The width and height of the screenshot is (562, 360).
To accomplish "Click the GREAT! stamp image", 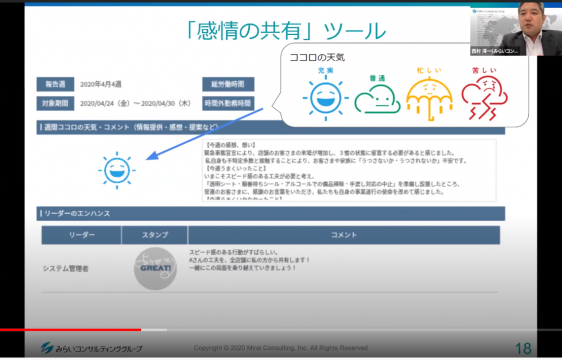I will click(x=155, y=268).
